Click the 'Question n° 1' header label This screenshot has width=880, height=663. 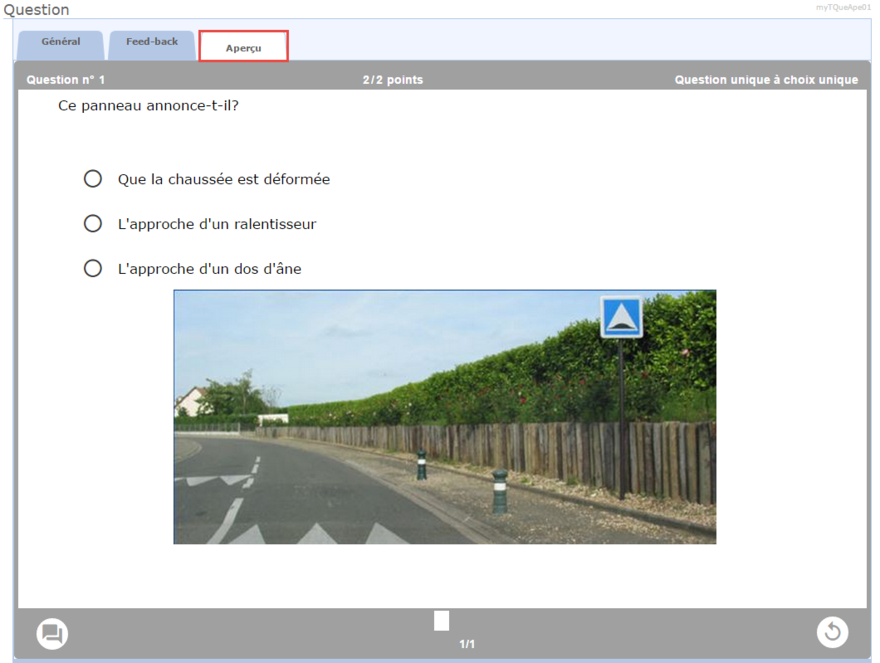click(65, 80)
